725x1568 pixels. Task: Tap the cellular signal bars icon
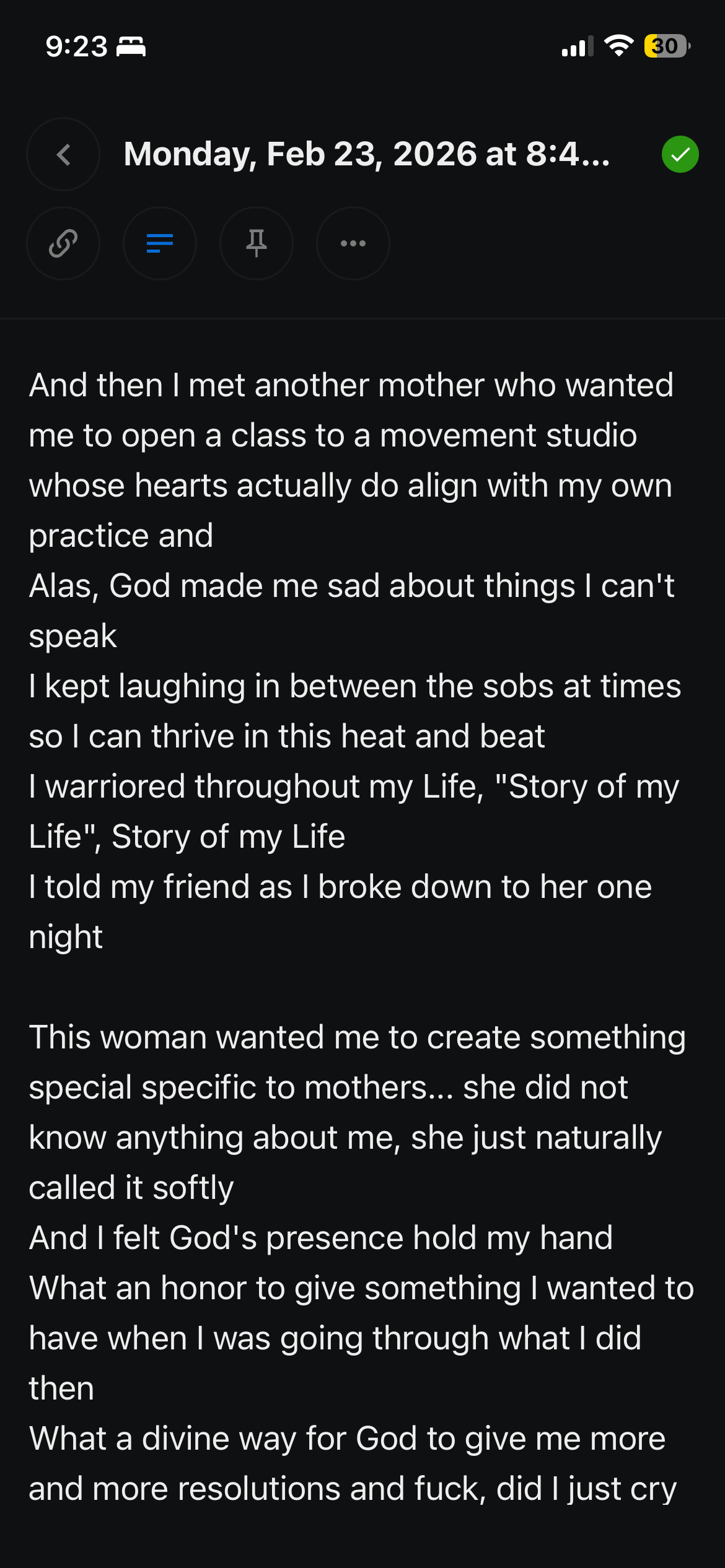[577, 46]
